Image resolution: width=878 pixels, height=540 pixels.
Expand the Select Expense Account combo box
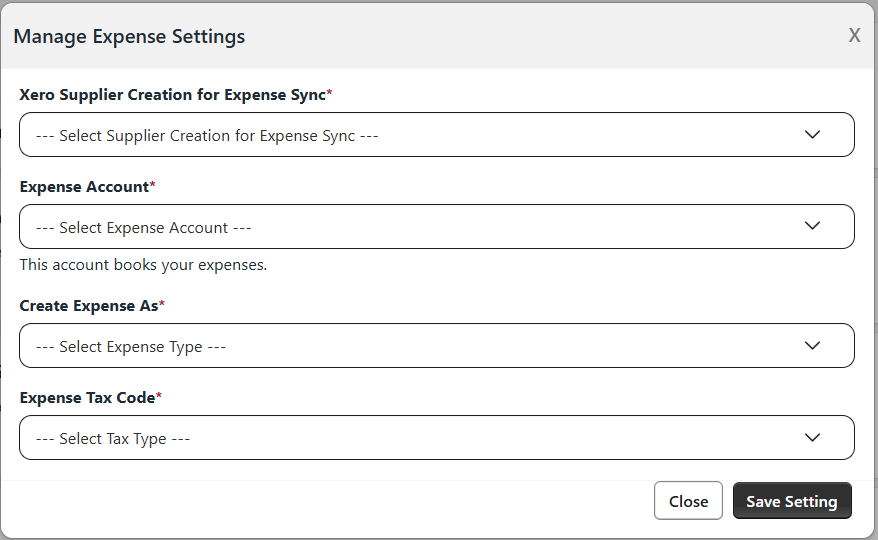[436, 227]
